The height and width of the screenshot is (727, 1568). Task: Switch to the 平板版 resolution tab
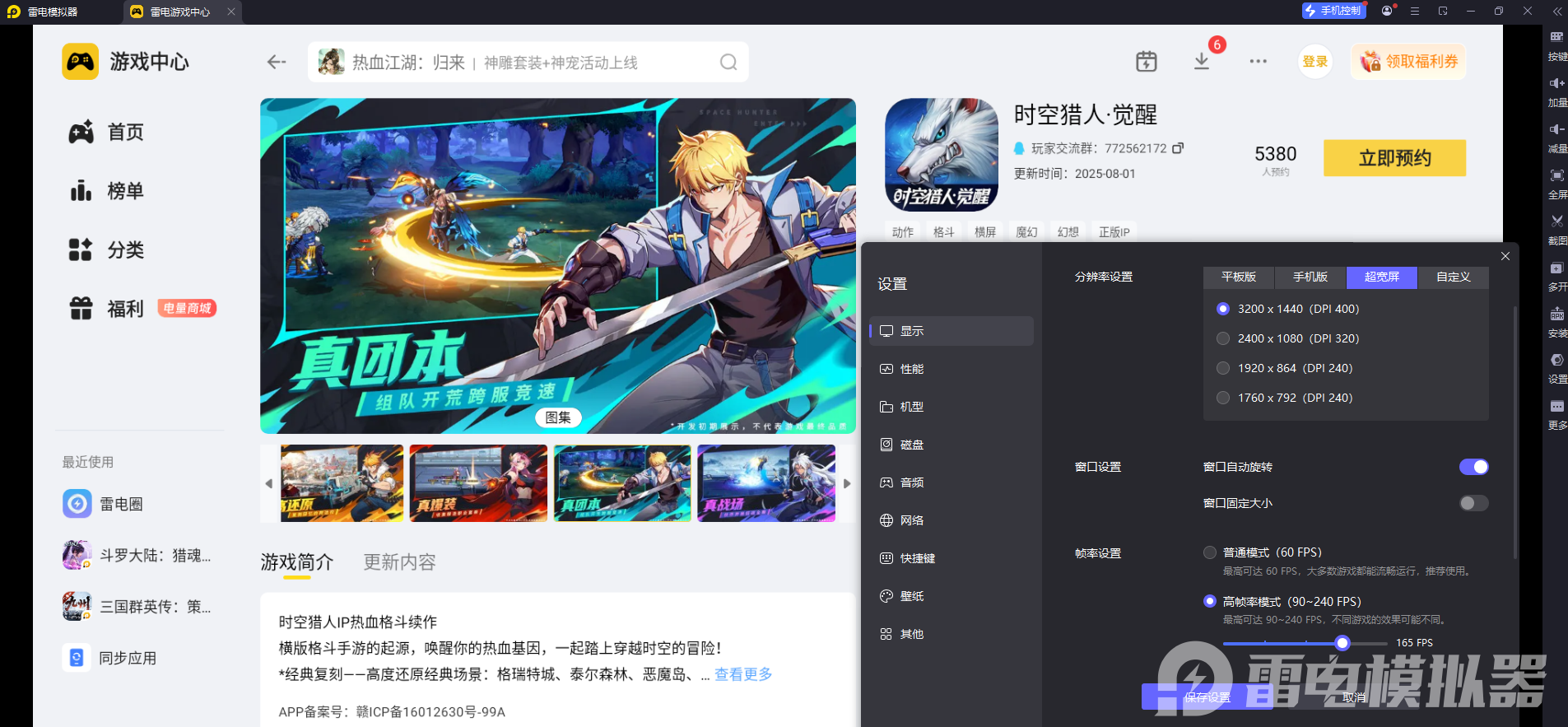coord(1239,277)
